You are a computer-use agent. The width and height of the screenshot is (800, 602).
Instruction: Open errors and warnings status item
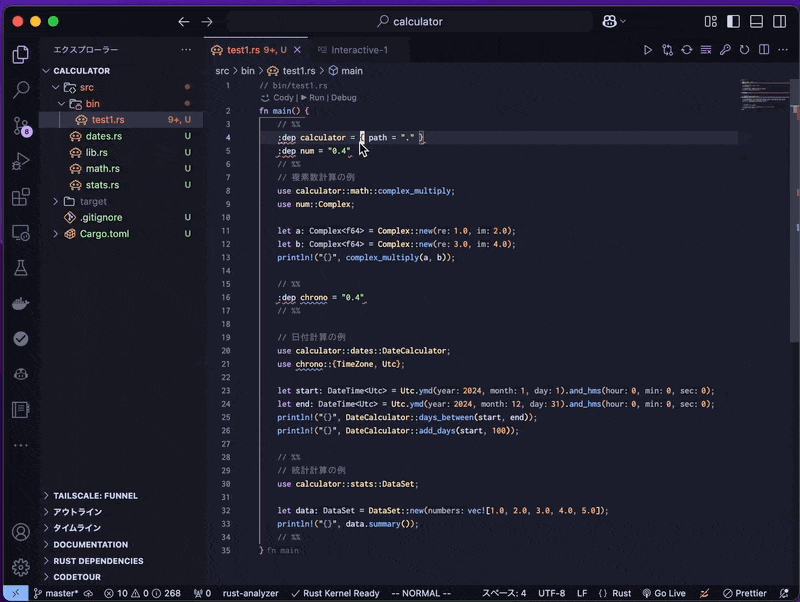pos(142,593)
